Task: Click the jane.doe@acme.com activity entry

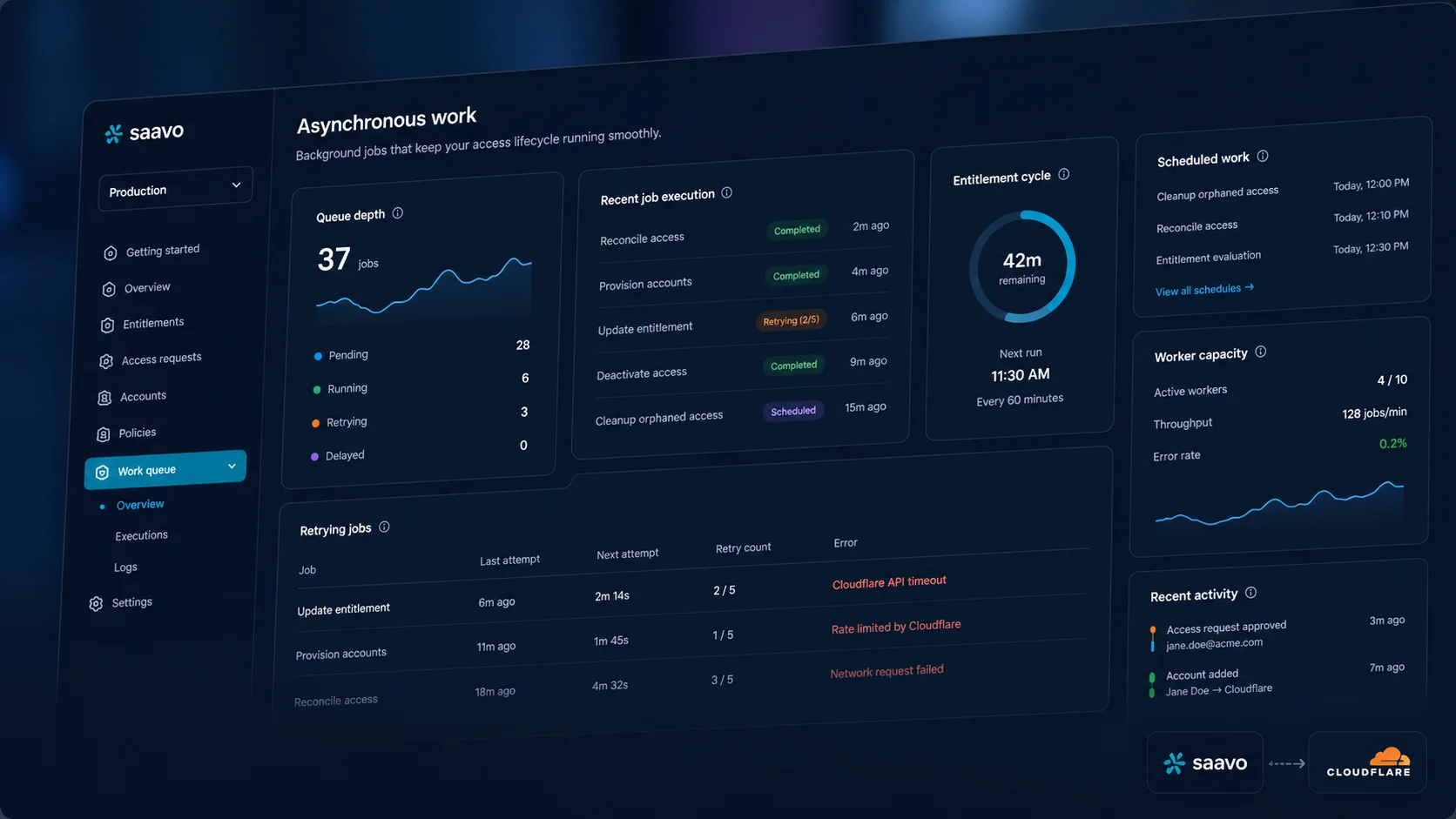Action: pos(1215,644)
